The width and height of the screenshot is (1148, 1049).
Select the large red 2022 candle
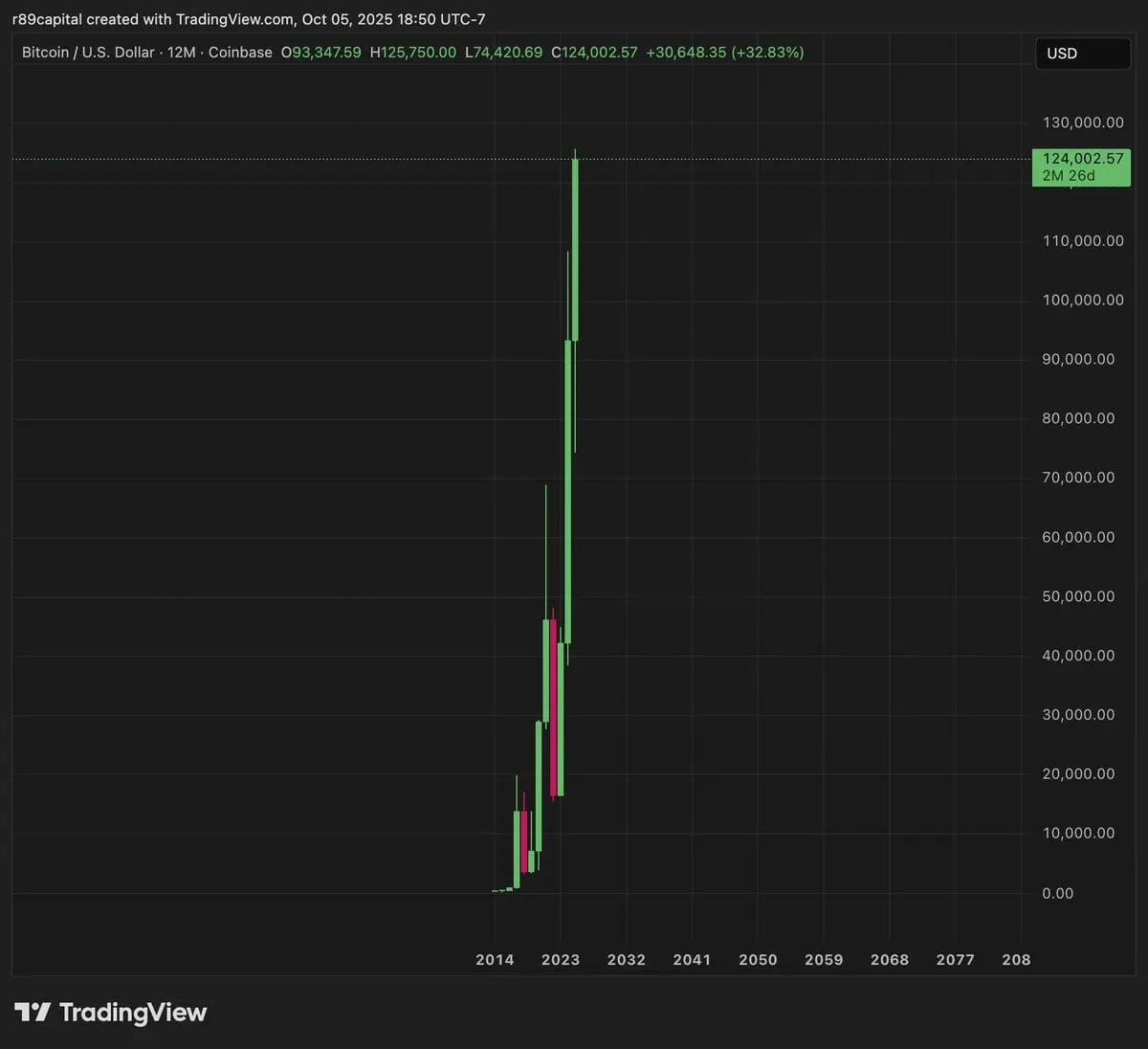[553, 708]
